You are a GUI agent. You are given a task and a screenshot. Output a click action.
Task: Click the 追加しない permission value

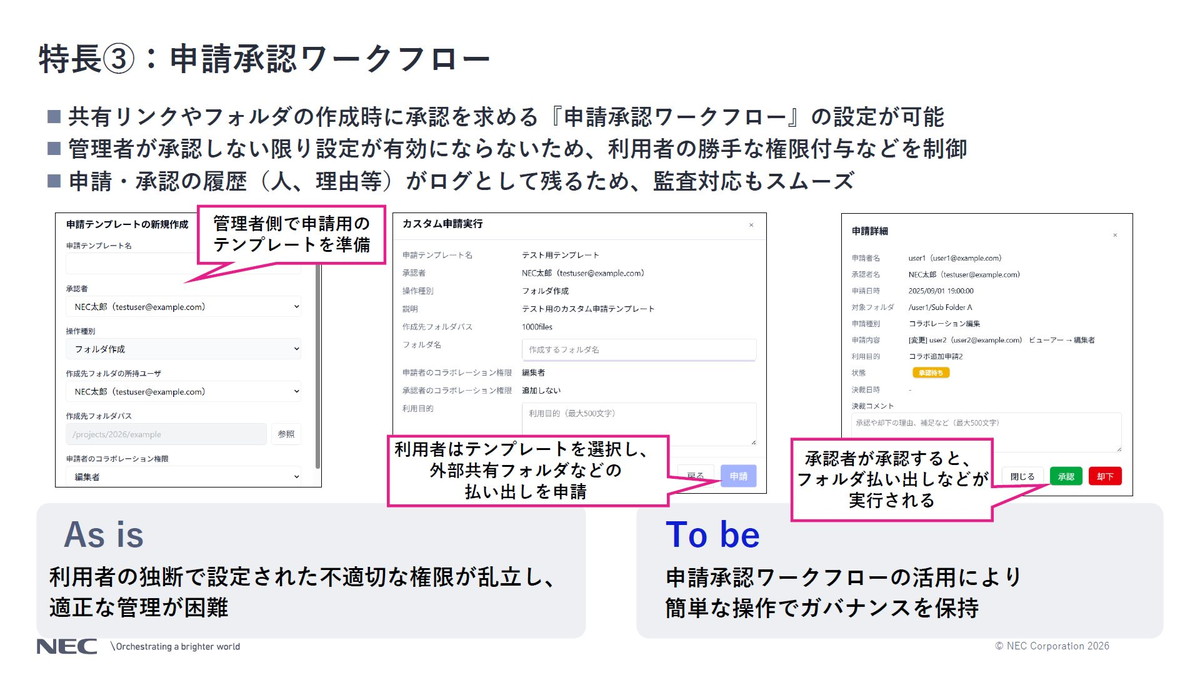(x=541, y=390)
